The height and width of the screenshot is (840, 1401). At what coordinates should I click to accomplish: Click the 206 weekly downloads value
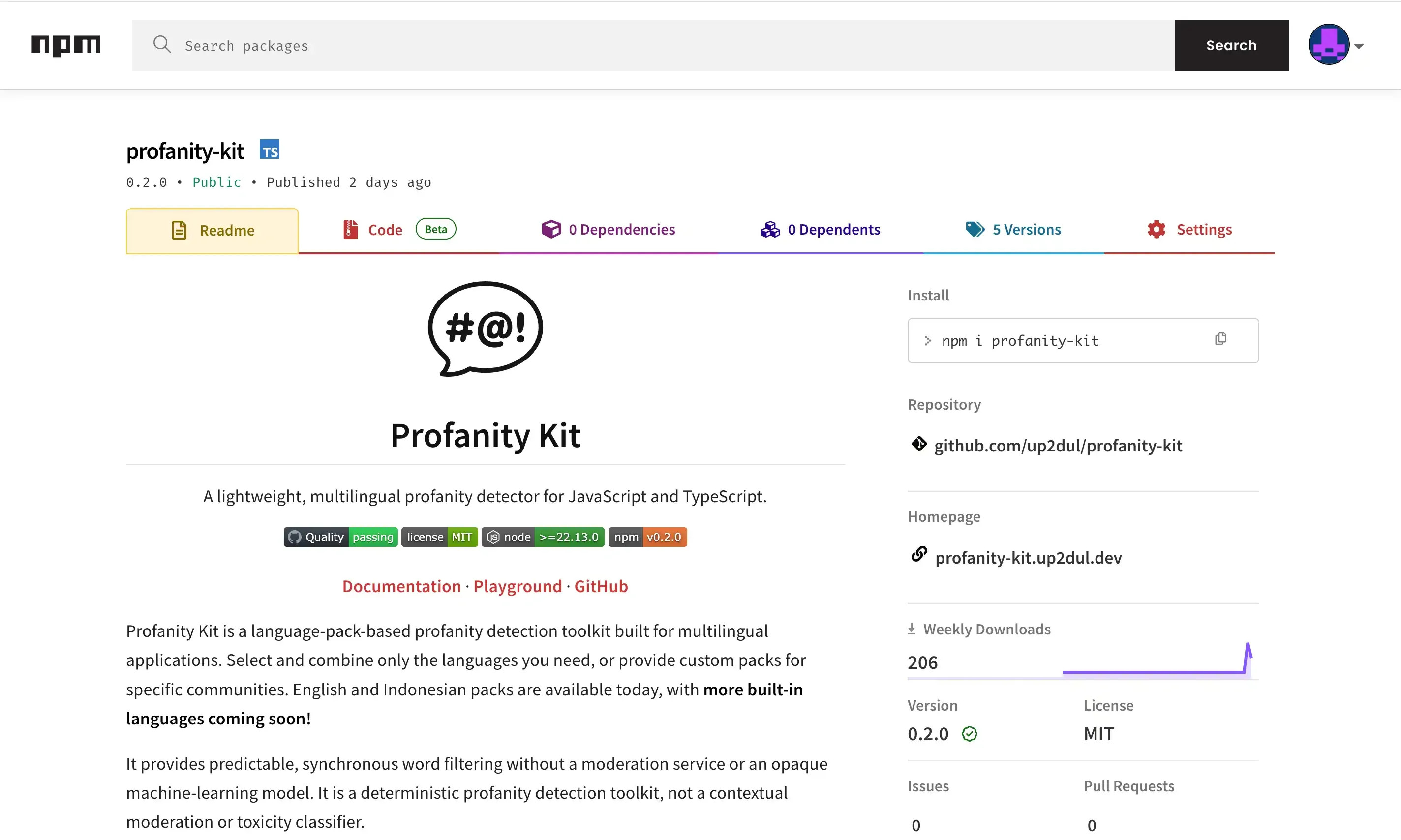click(923, 662)
